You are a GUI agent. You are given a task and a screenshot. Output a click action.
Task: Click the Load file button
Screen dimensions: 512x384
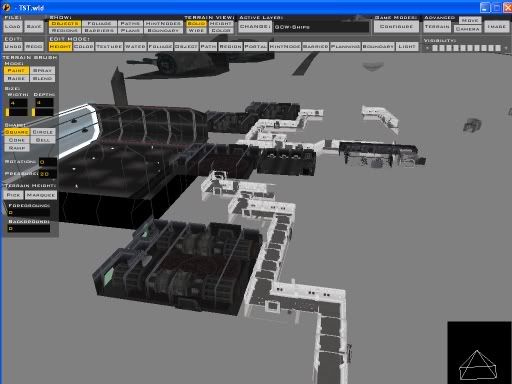pyautogui.click(x=13, y=26)
